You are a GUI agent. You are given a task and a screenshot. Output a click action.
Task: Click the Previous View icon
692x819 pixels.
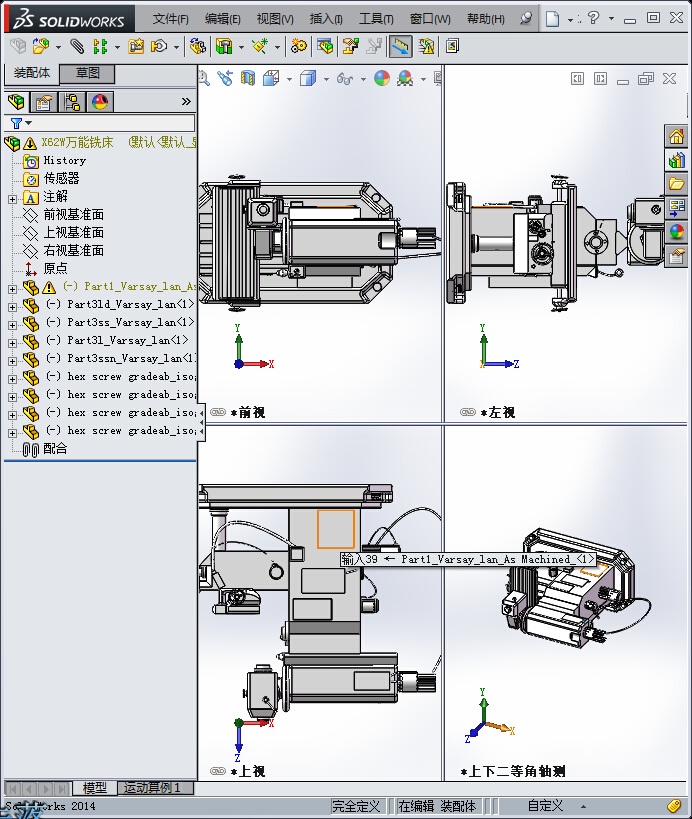pos(225,78)
